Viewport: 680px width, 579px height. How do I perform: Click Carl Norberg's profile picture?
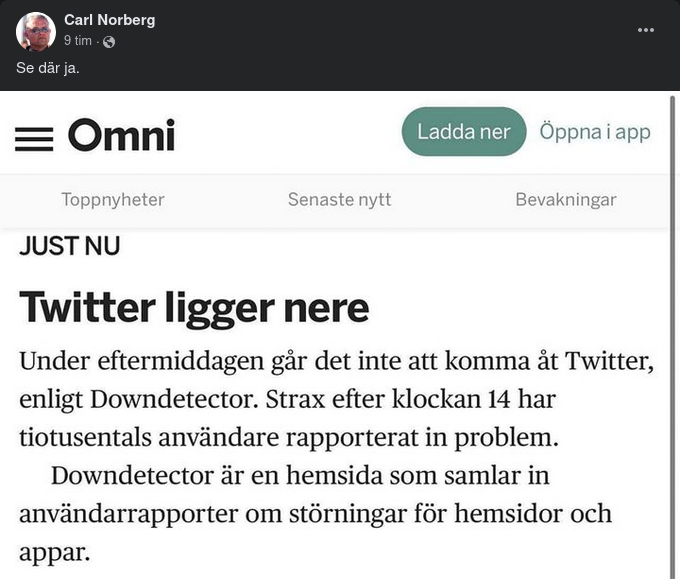(x=36, y=31)
